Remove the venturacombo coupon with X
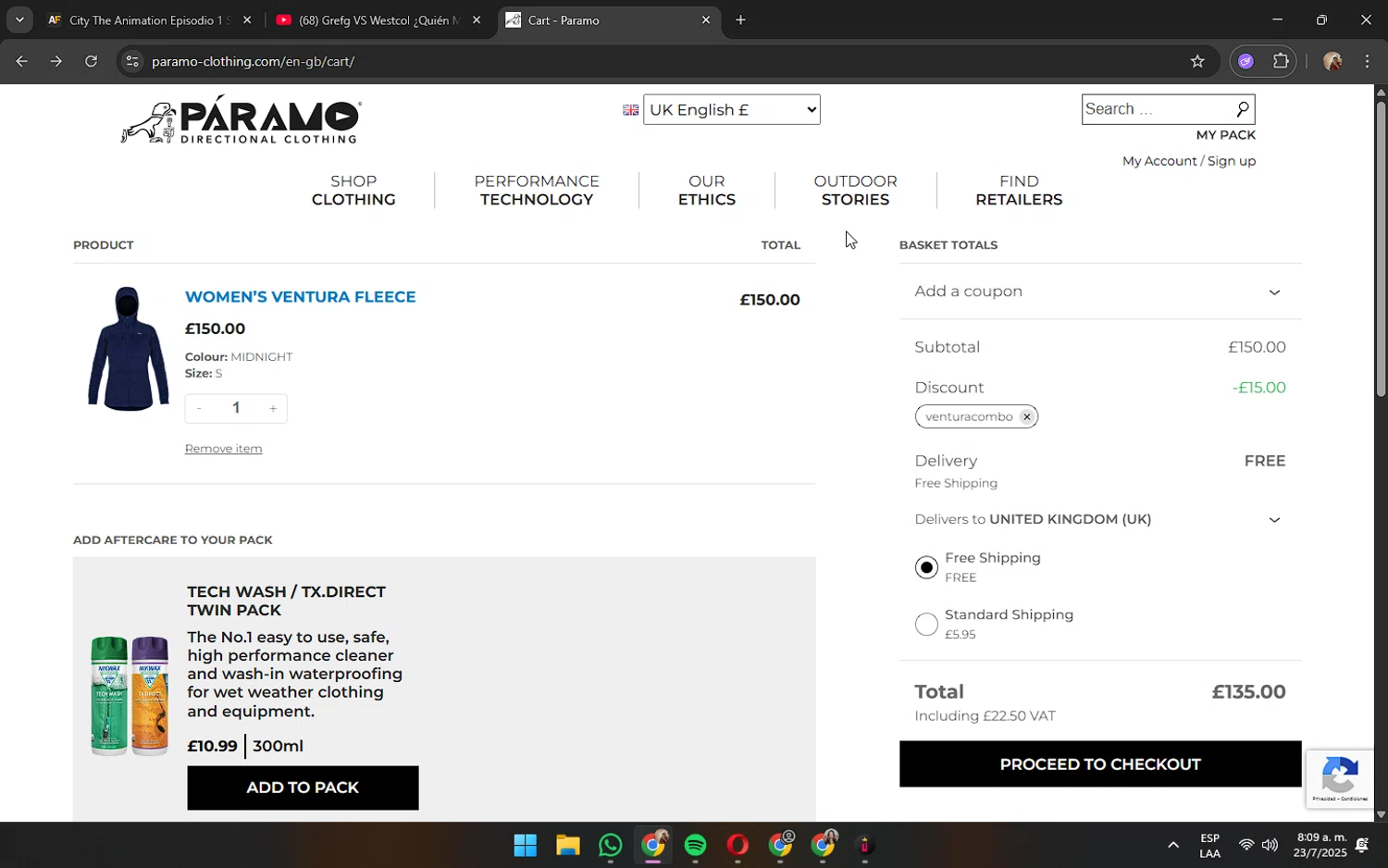 pyautogui.click(x=1026, y=416)
